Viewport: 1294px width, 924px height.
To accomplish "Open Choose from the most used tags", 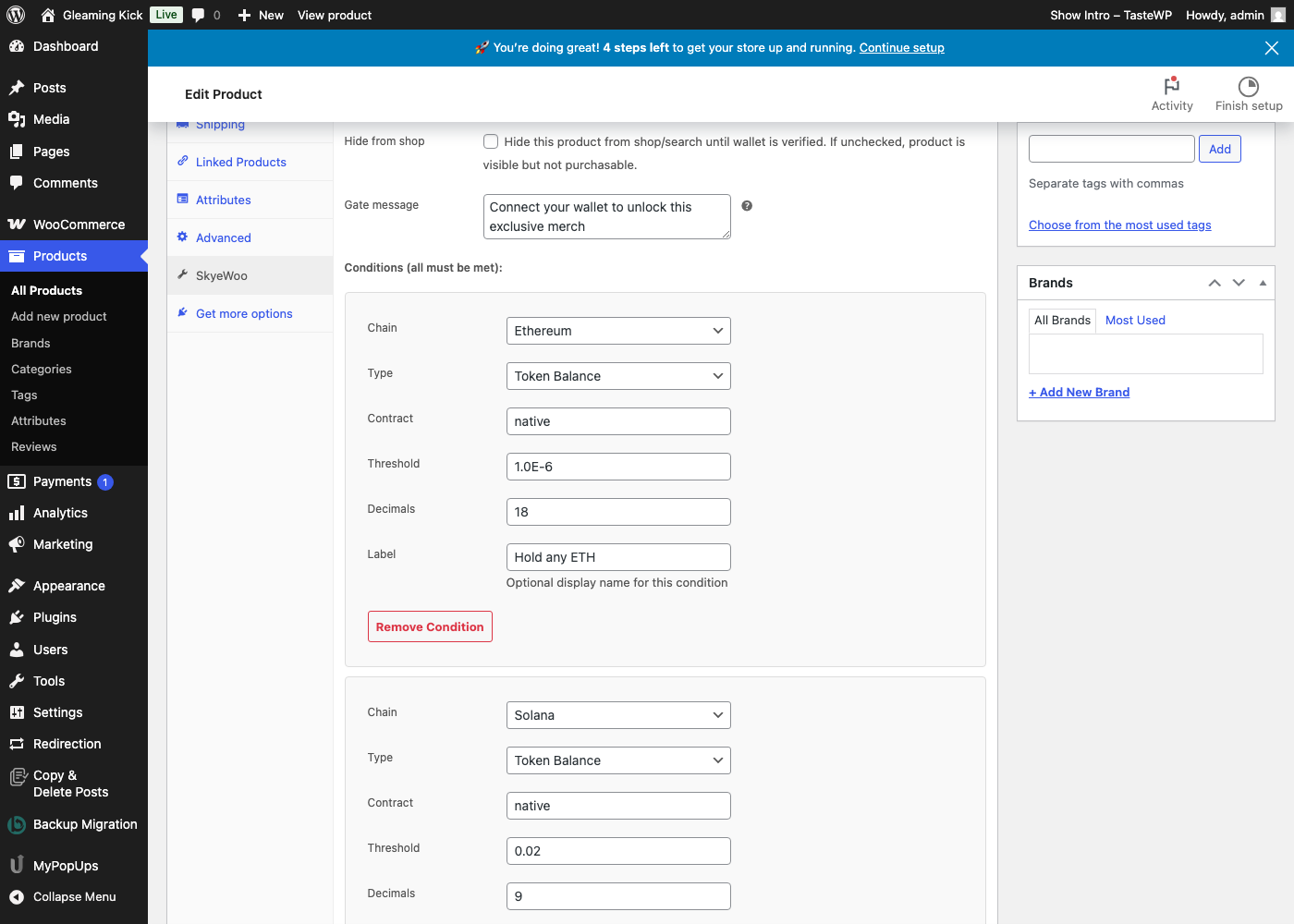I will 1119,225.
